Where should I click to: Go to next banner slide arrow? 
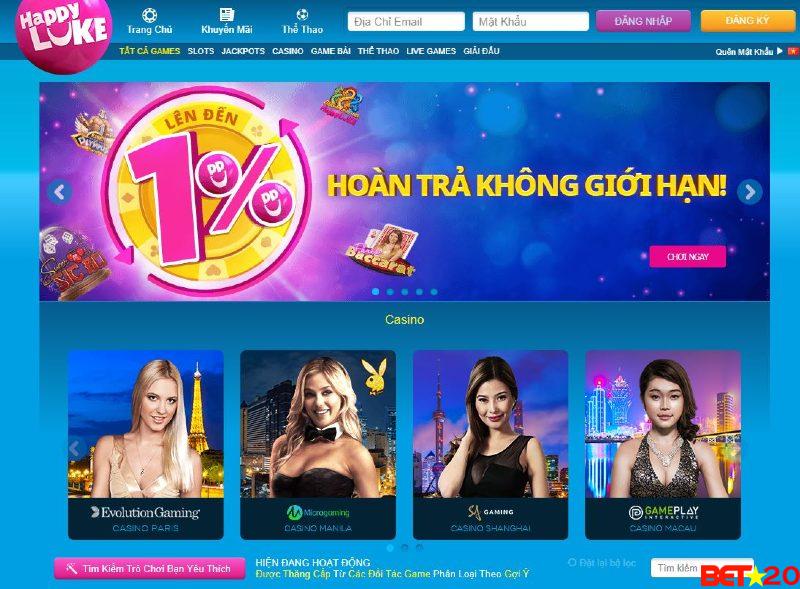[x=749, y=192]
